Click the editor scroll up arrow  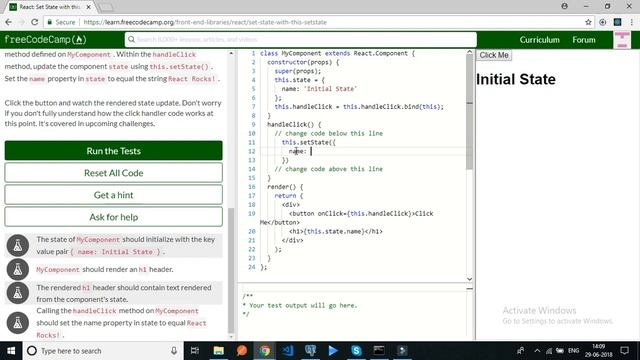tap(469, 52)
